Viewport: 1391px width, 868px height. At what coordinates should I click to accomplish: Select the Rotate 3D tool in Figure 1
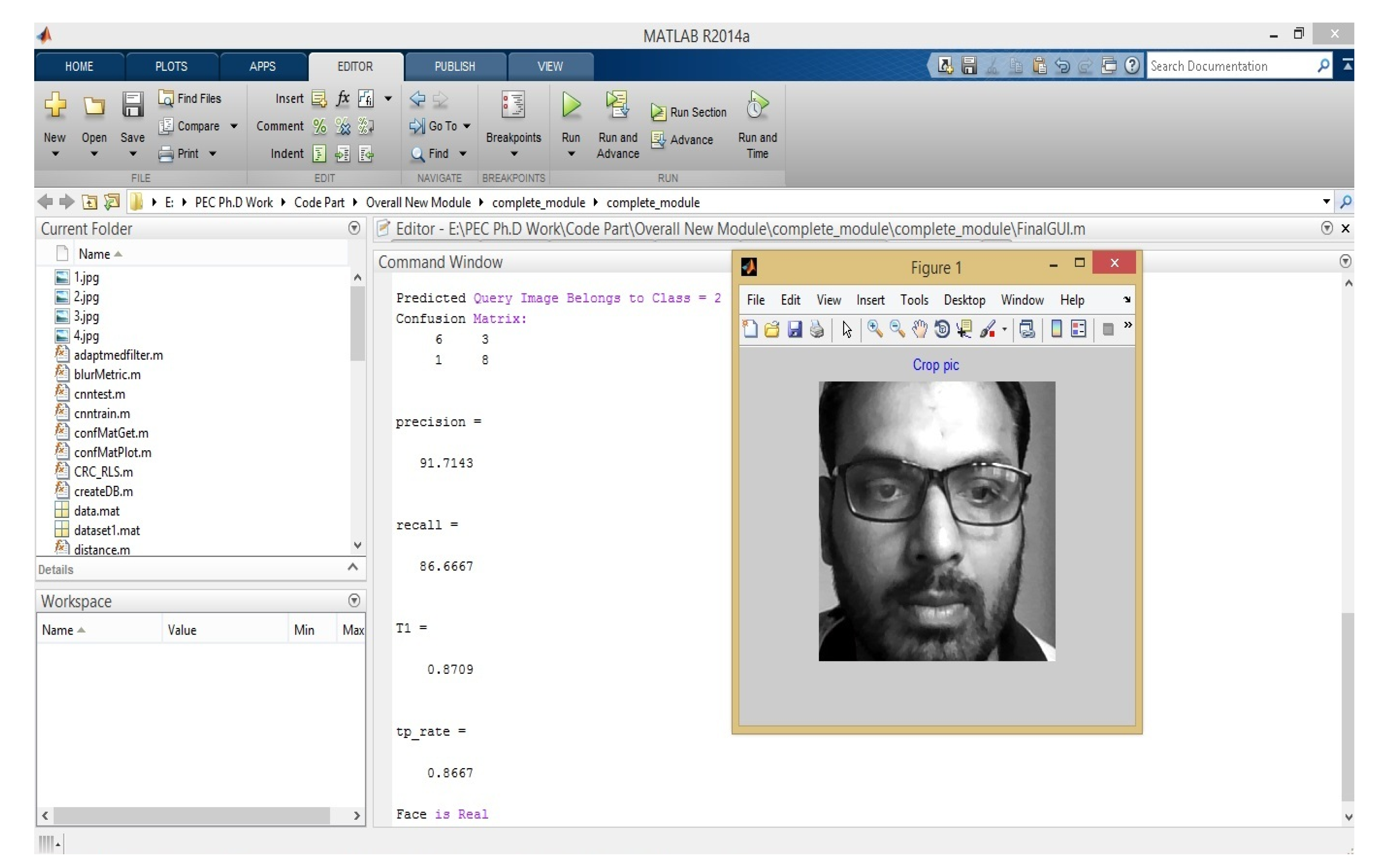point(941,329)
